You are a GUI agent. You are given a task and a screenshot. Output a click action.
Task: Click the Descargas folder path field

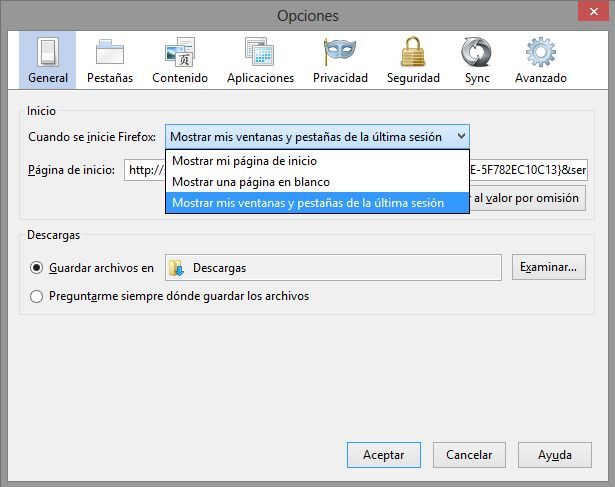pos(333,268)
